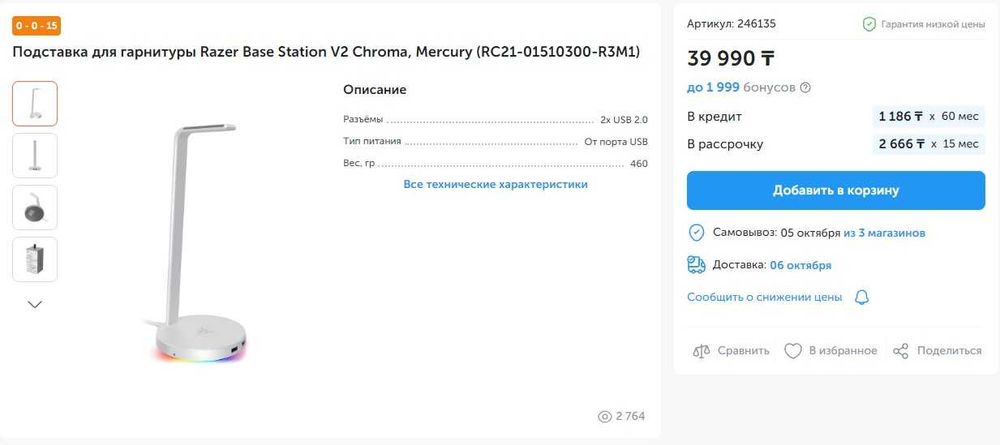
Task: Click the price drop notification bell icon
Action: [x=862, y=298]
